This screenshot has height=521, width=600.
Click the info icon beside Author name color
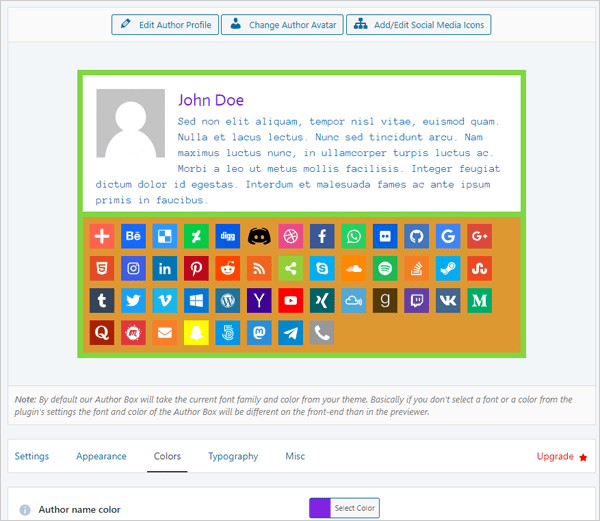click(25, 510)
